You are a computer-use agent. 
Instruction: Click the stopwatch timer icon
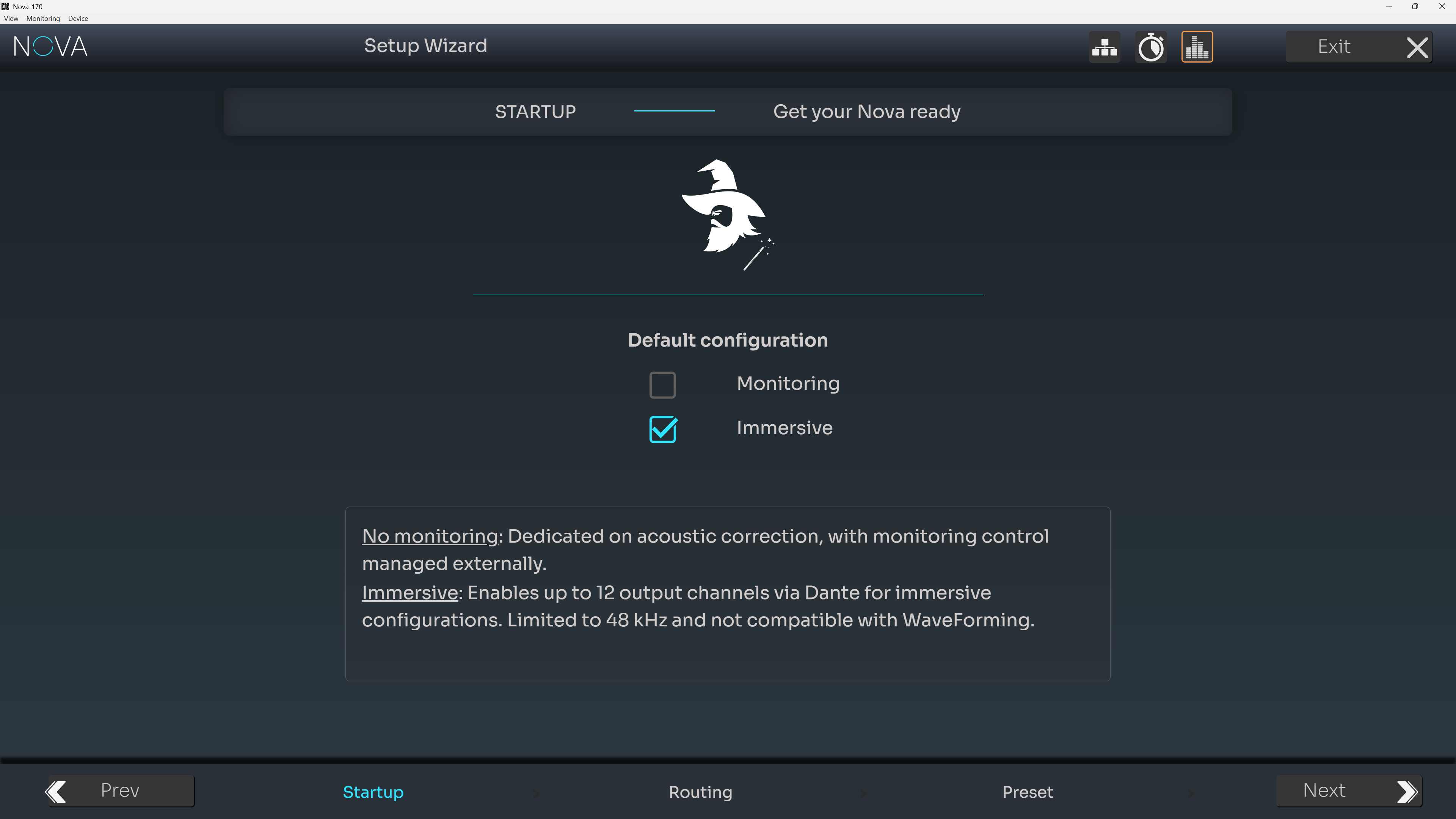1151,47
